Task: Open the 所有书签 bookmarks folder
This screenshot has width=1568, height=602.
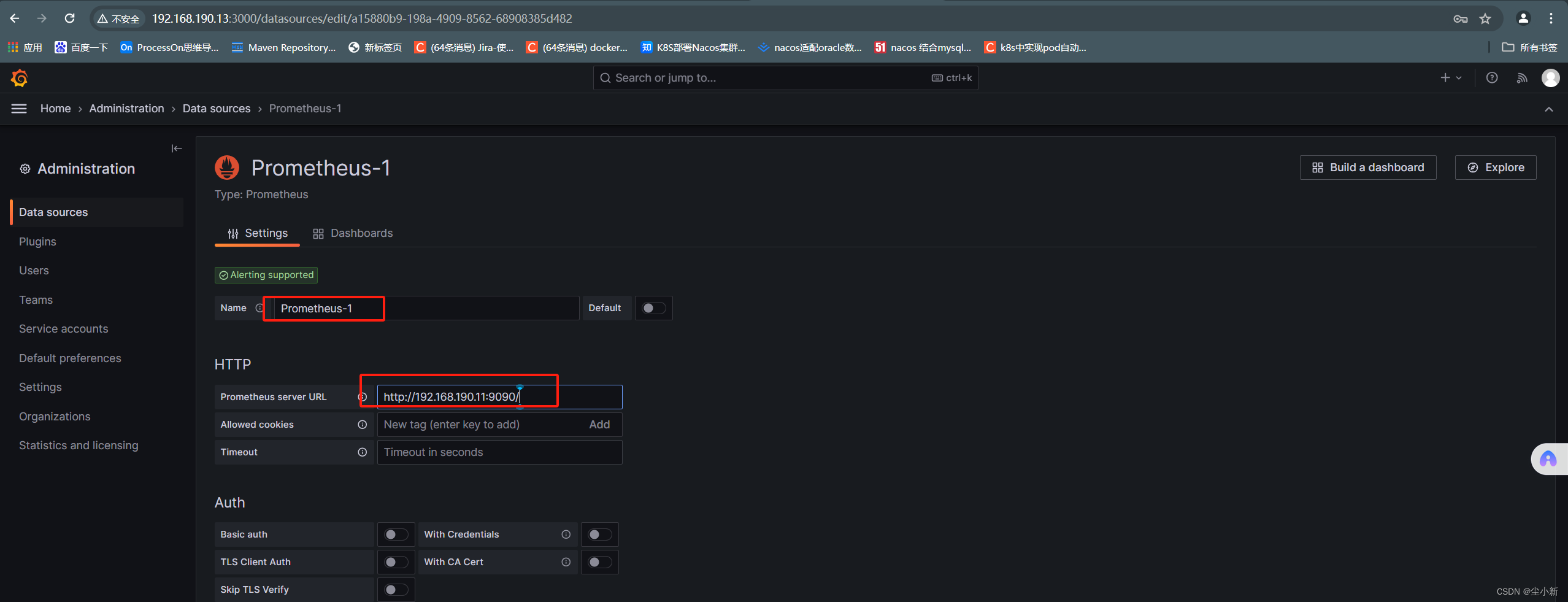Action: coord(1529,47)
